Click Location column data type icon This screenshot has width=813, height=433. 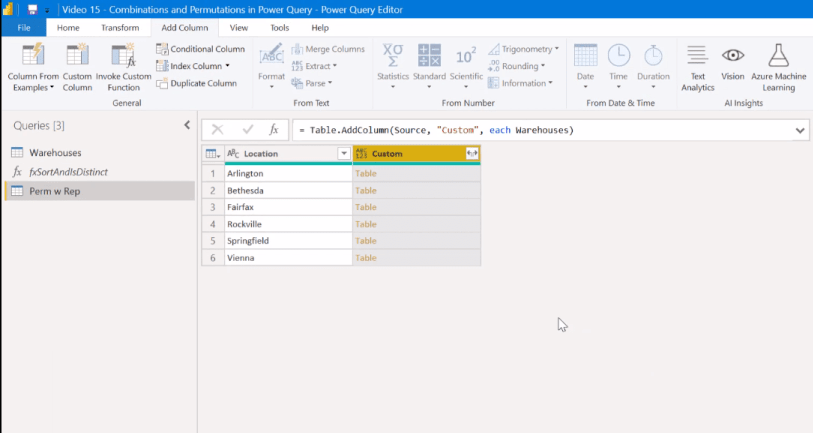[x=233, y=153]
